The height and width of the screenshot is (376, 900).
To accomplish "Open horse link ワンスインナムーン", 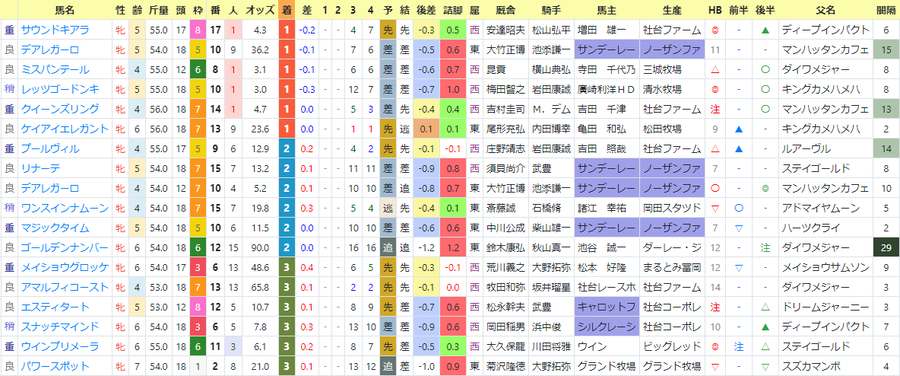I will [x=64, y=208].
